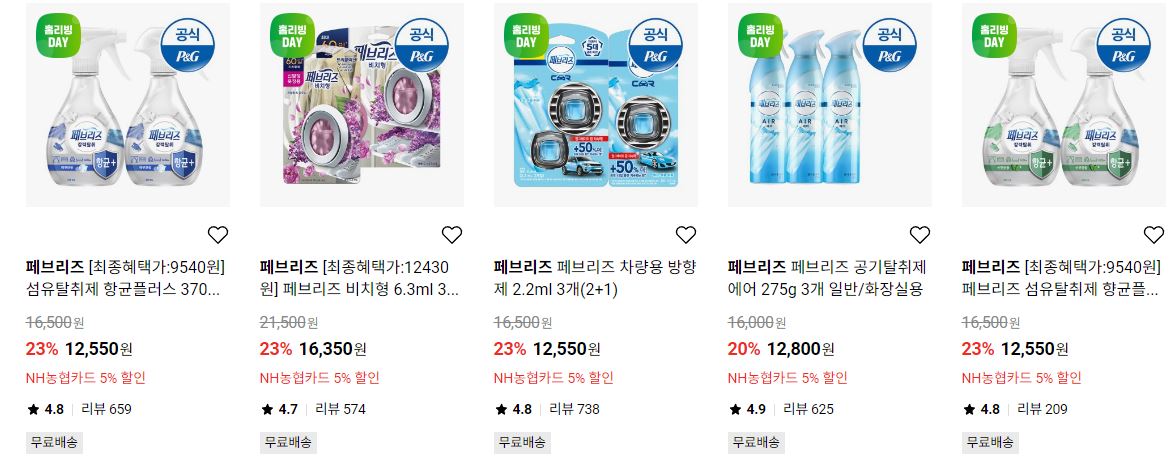Open the three AIR spray cans image
Image resolution: width=1174 pixels, height=473 pixels.
pos(830,105)
